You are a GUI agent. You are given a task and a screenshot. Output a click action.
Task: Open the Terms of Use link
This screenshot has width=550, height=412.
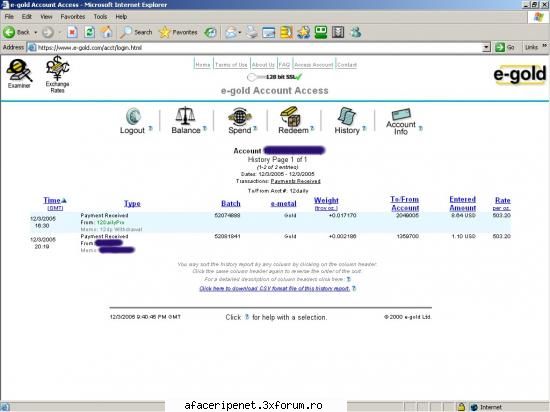coord(231,65)
